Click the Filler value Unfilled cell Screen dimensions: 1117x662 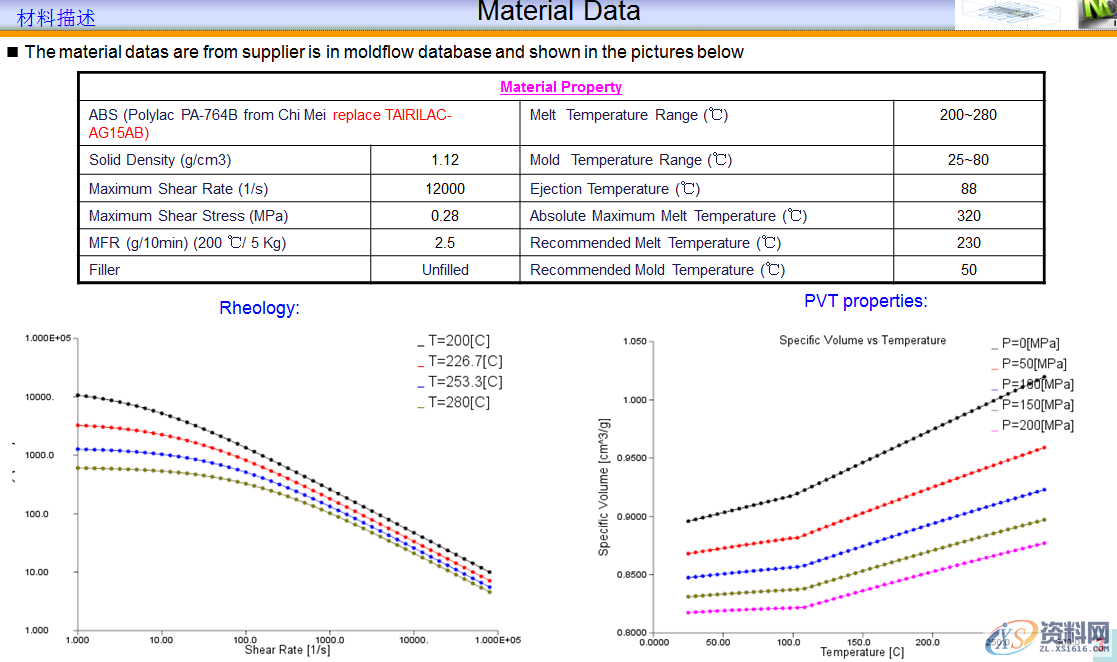pos(445,270)
